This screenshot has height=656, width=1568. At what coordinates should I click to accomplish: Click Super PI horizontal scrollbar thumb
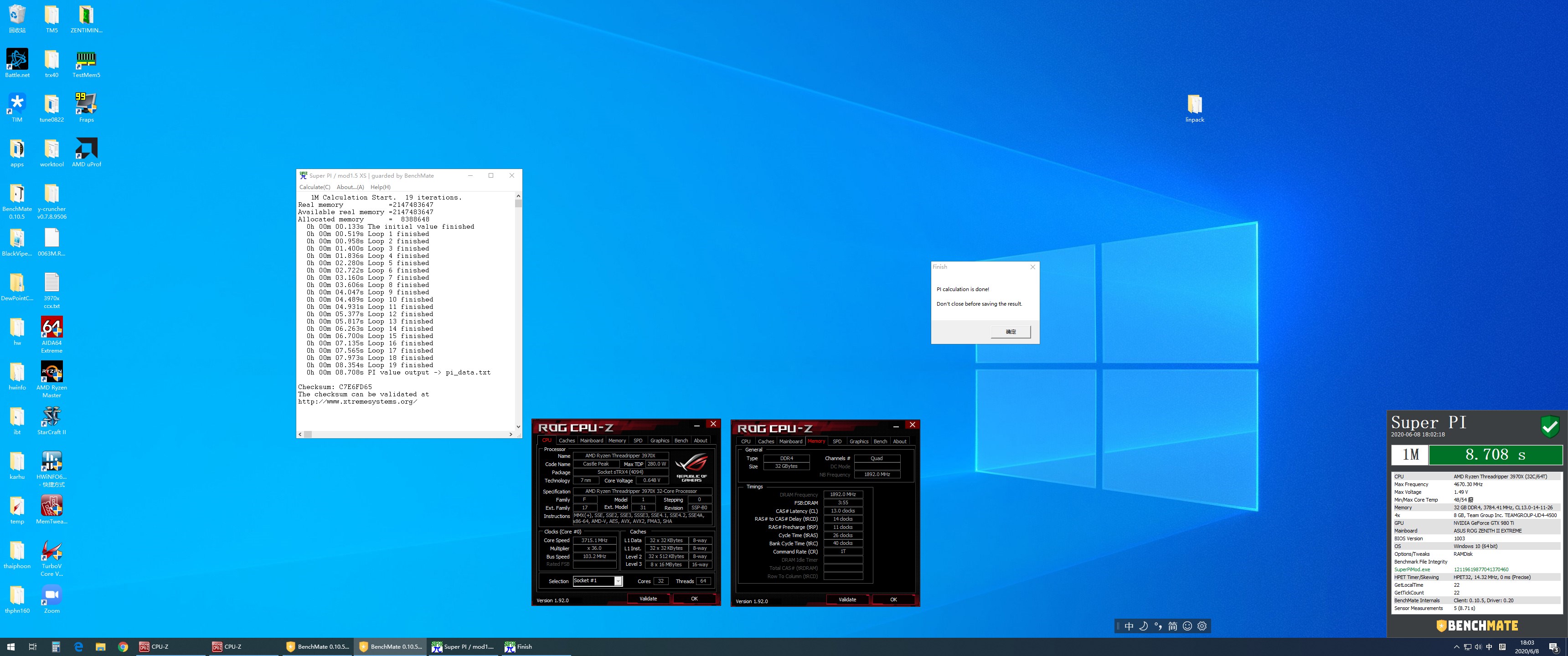pos(308,434)
